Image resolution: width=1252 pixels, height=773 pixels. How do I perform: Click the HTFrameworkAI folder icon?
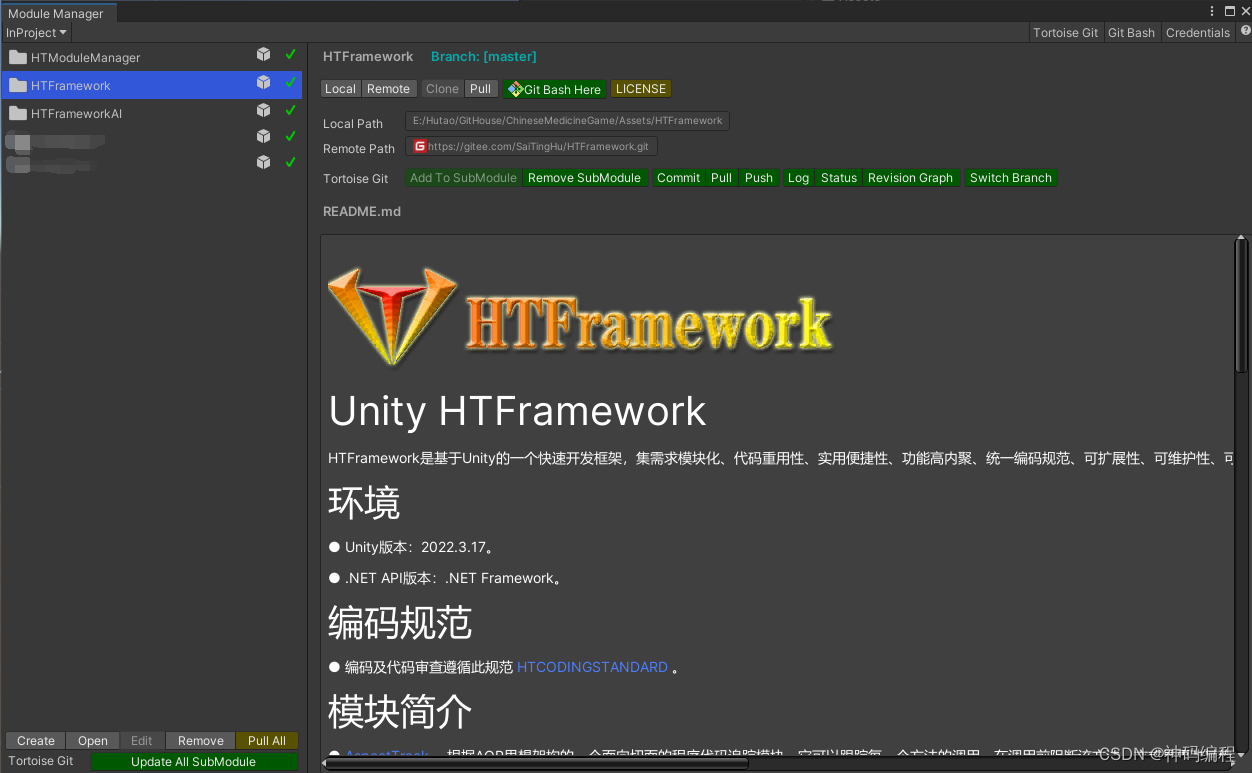(17, 113)
